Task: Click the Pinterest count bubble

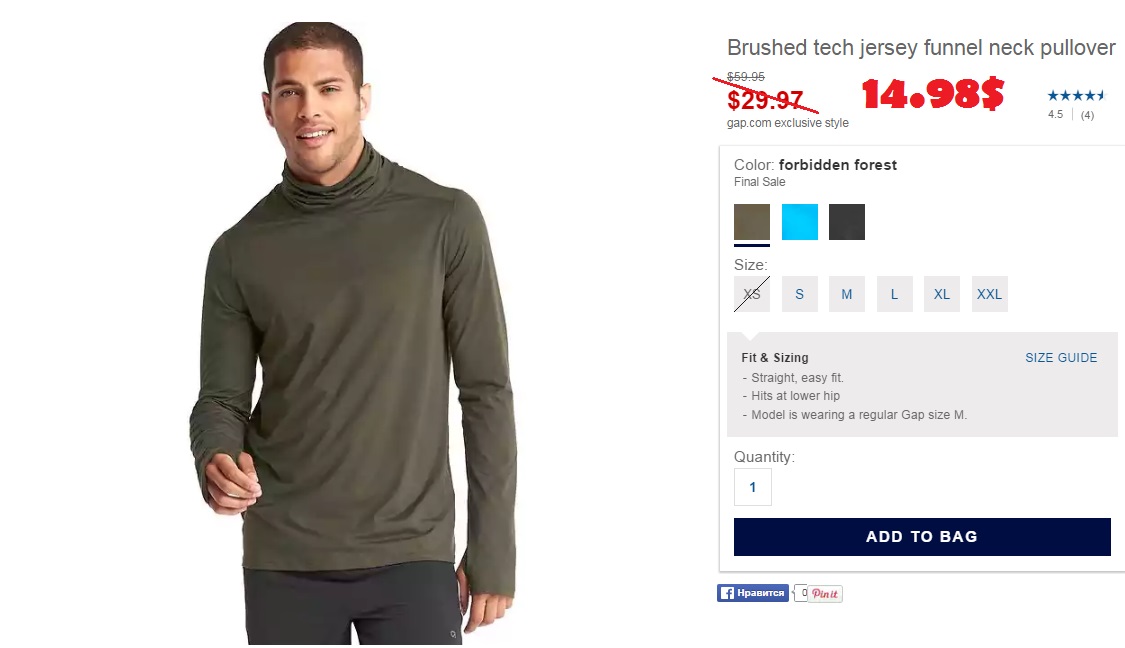Action: point(801,593)
